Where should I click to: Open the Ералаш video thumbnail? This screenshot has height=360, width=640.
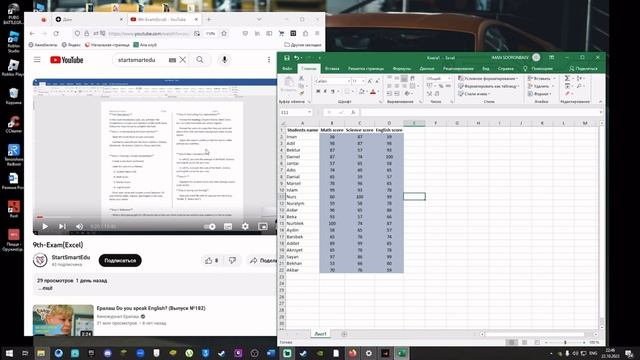[63, 320]
